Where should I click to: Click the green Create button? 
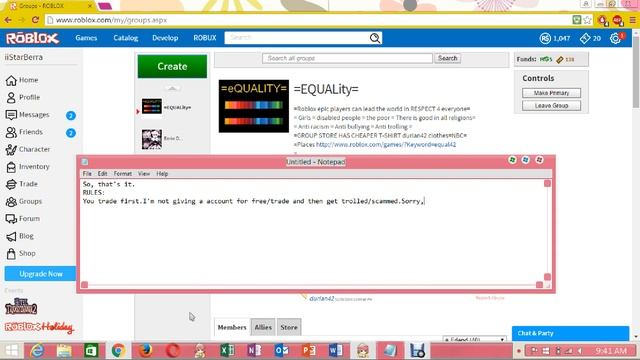coord(172,67)
